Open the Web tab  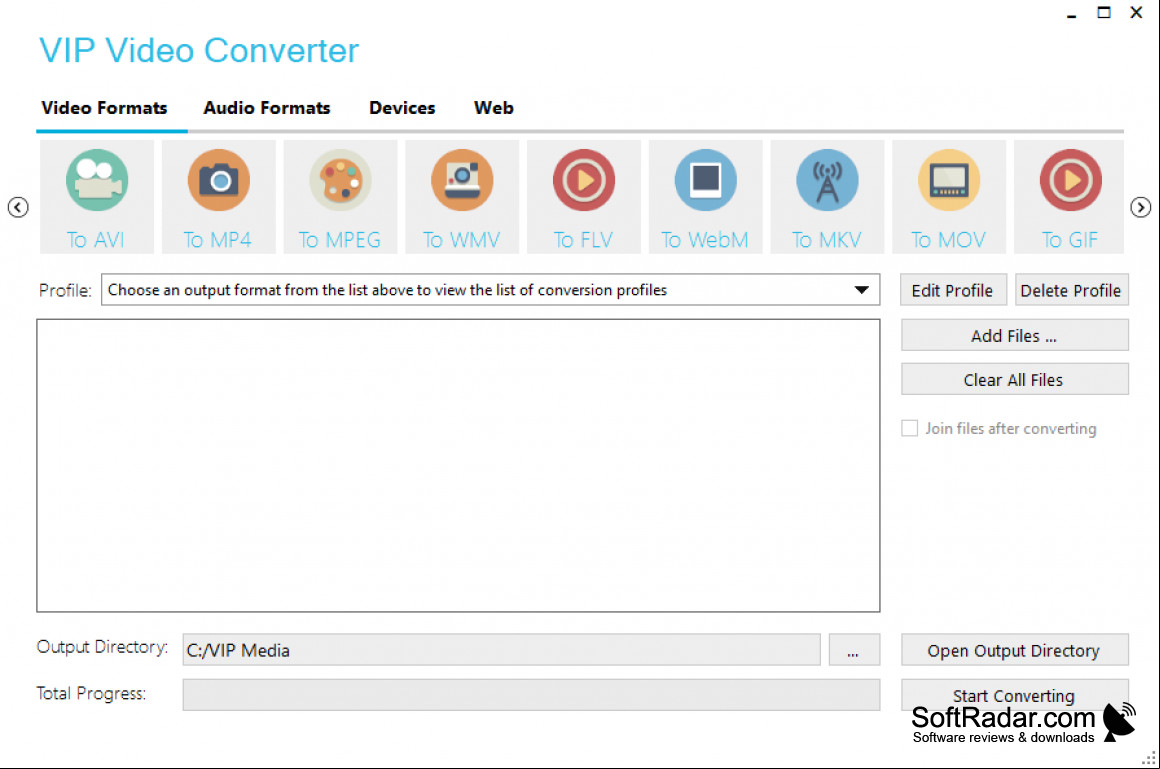493,108
